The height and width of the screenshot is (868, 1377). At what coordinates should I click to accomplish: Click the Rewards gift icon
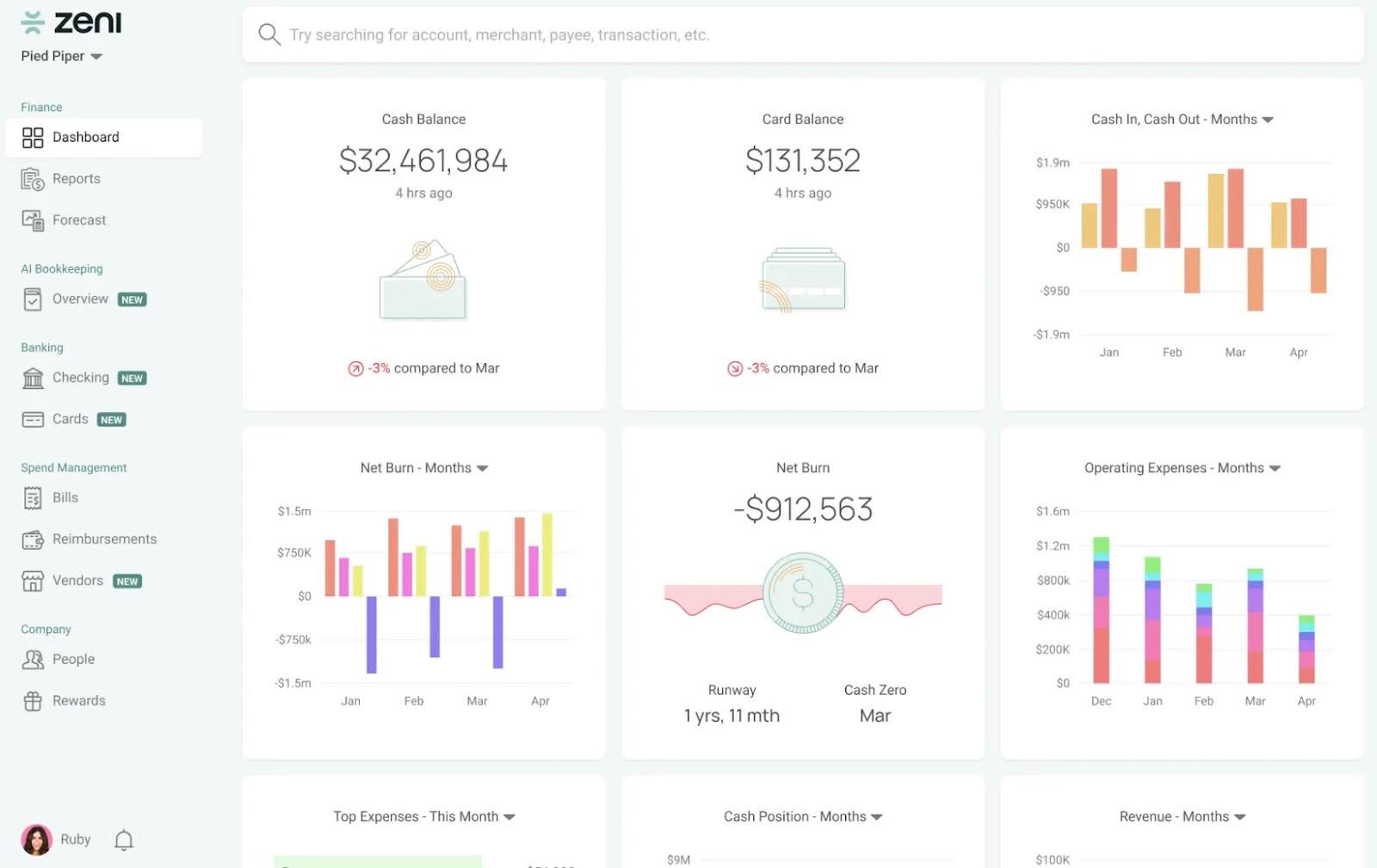[32, 700]
